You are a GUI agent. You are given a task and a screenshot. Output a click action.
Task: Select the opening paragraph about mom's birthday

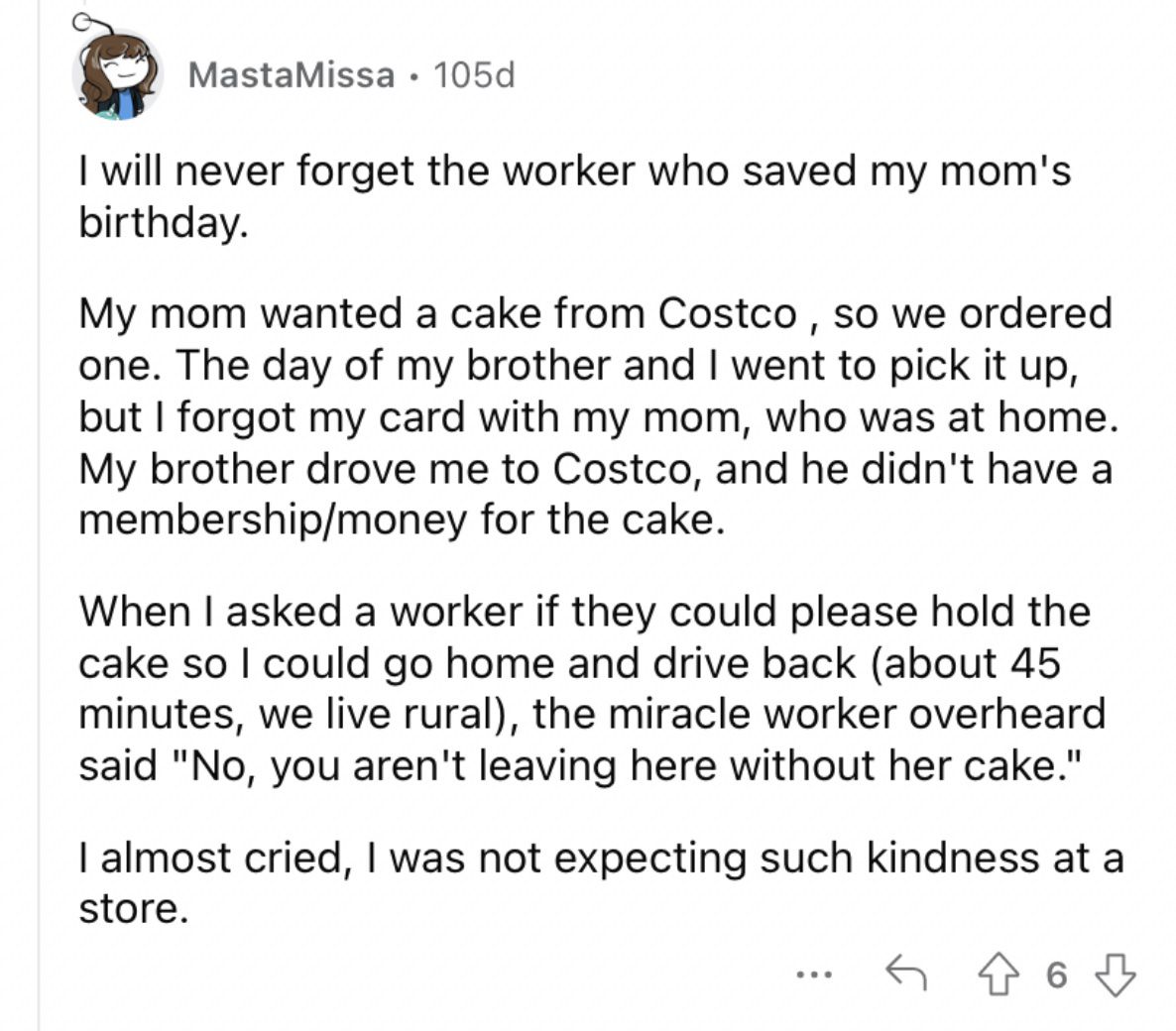tap(574, 196)
